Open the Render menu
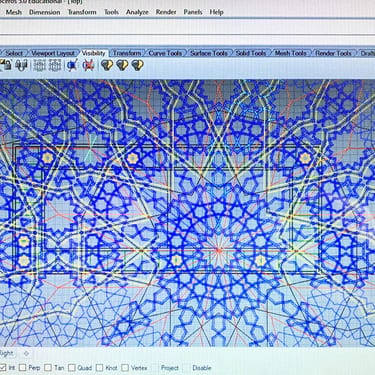Screen dimensions: 375x375 pos(166,12)
